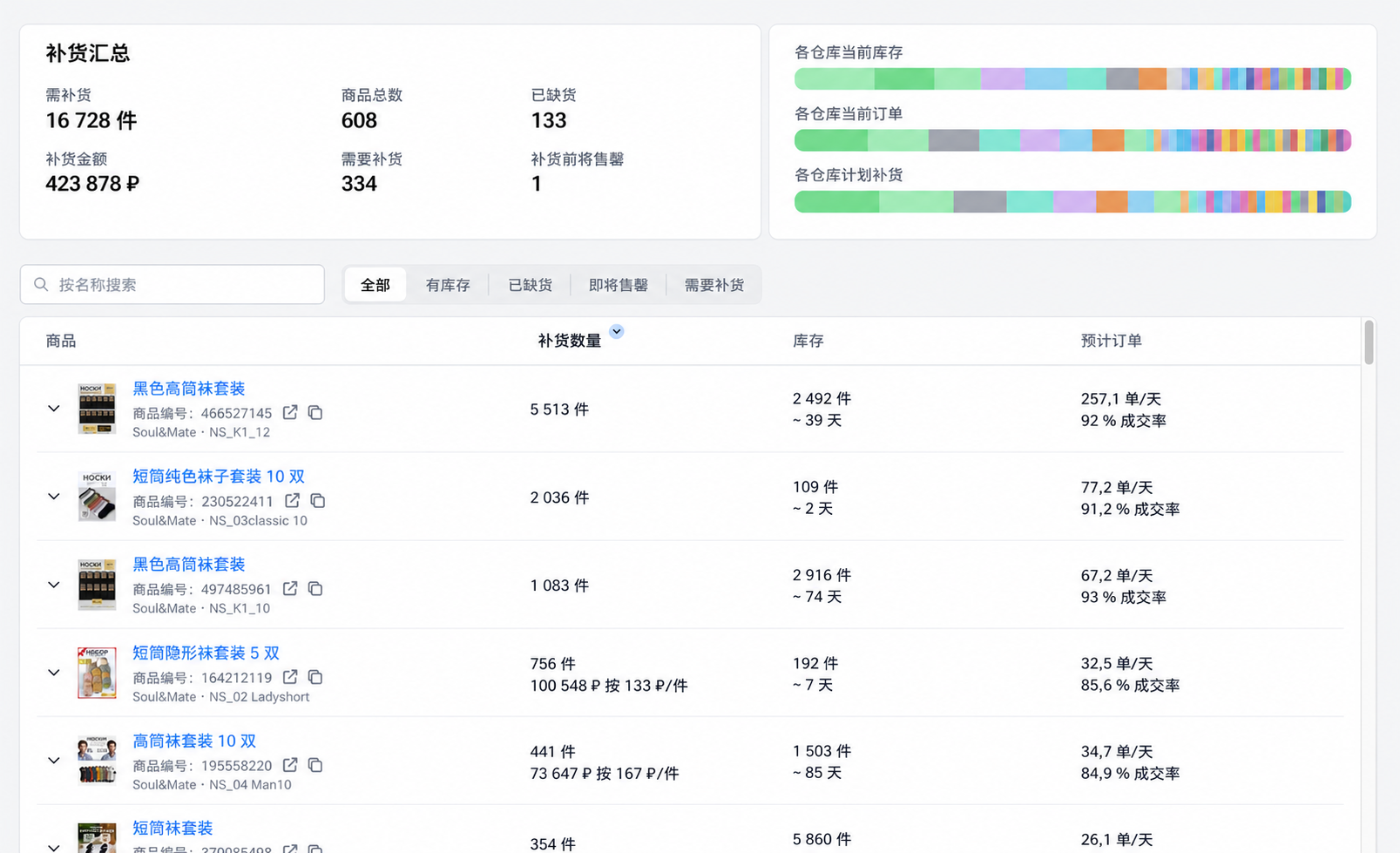
Task: Open the 高筒袜套装 10 双 link
Action: point(194,741)
